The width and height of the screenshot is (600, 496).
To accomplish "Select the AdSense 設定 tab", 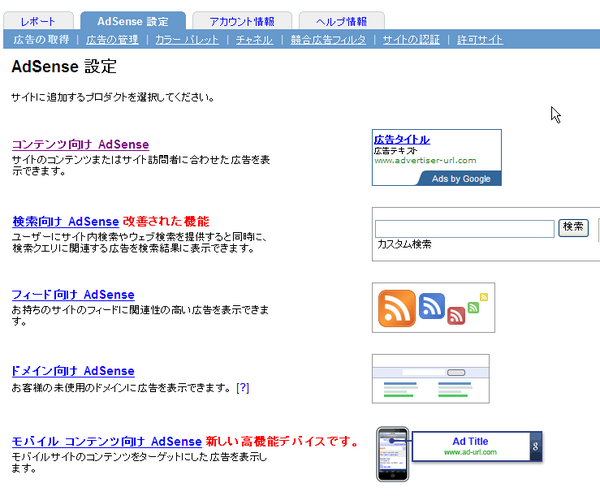I will pos(133,21).
